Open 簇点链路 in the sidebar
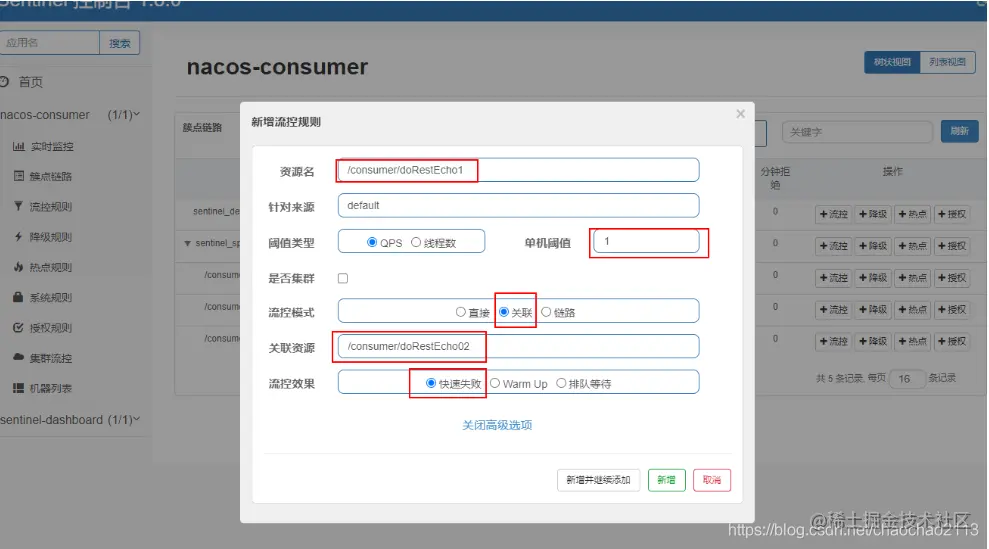The image size is (989, 549). click(43, 176)
